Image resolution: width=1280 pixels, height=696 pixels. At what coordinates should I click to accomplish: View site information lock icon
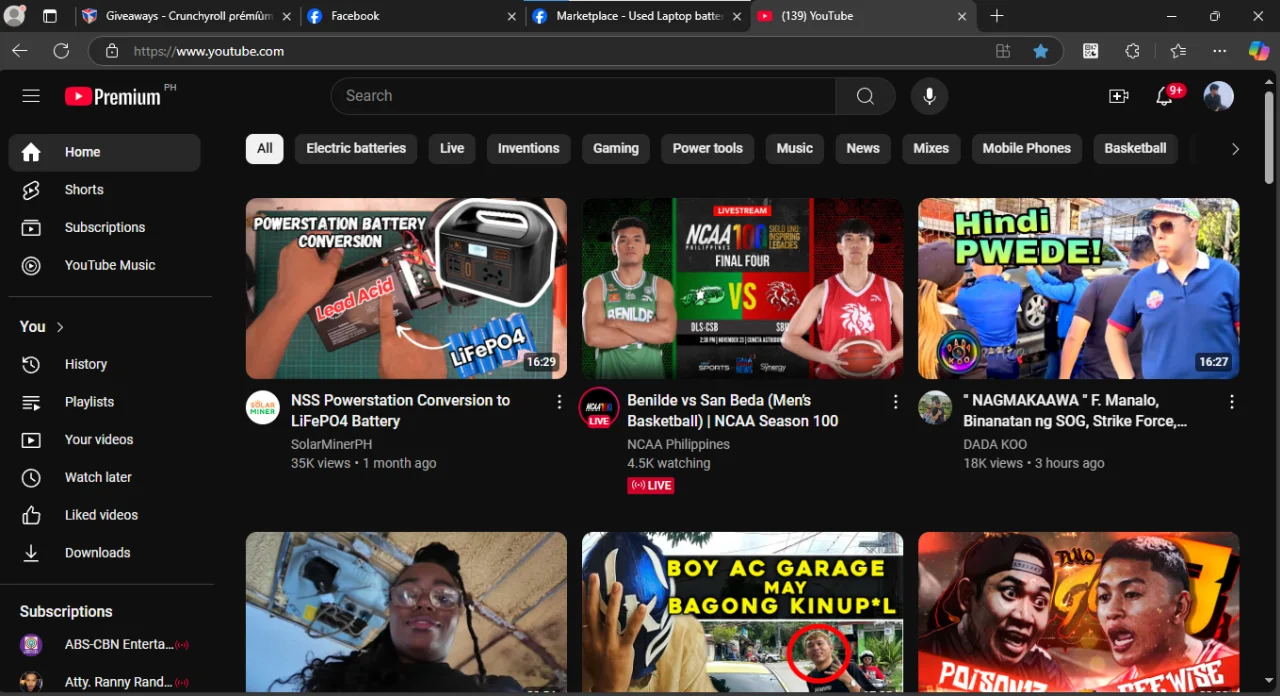(x=112, y=51)
